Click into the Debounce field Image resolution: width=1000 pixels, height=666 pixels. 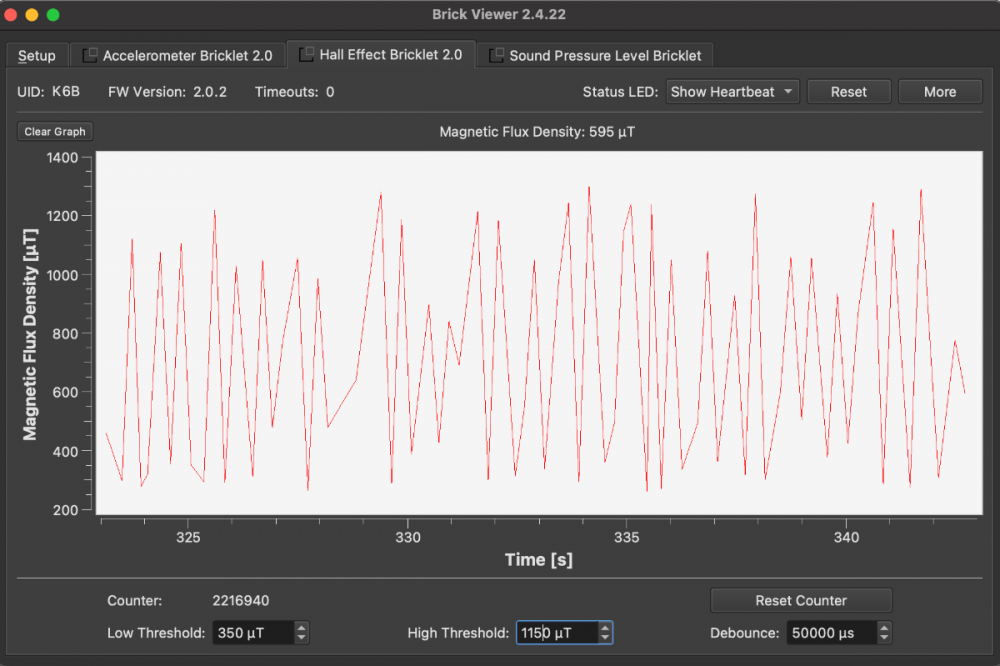click(830, 633)
